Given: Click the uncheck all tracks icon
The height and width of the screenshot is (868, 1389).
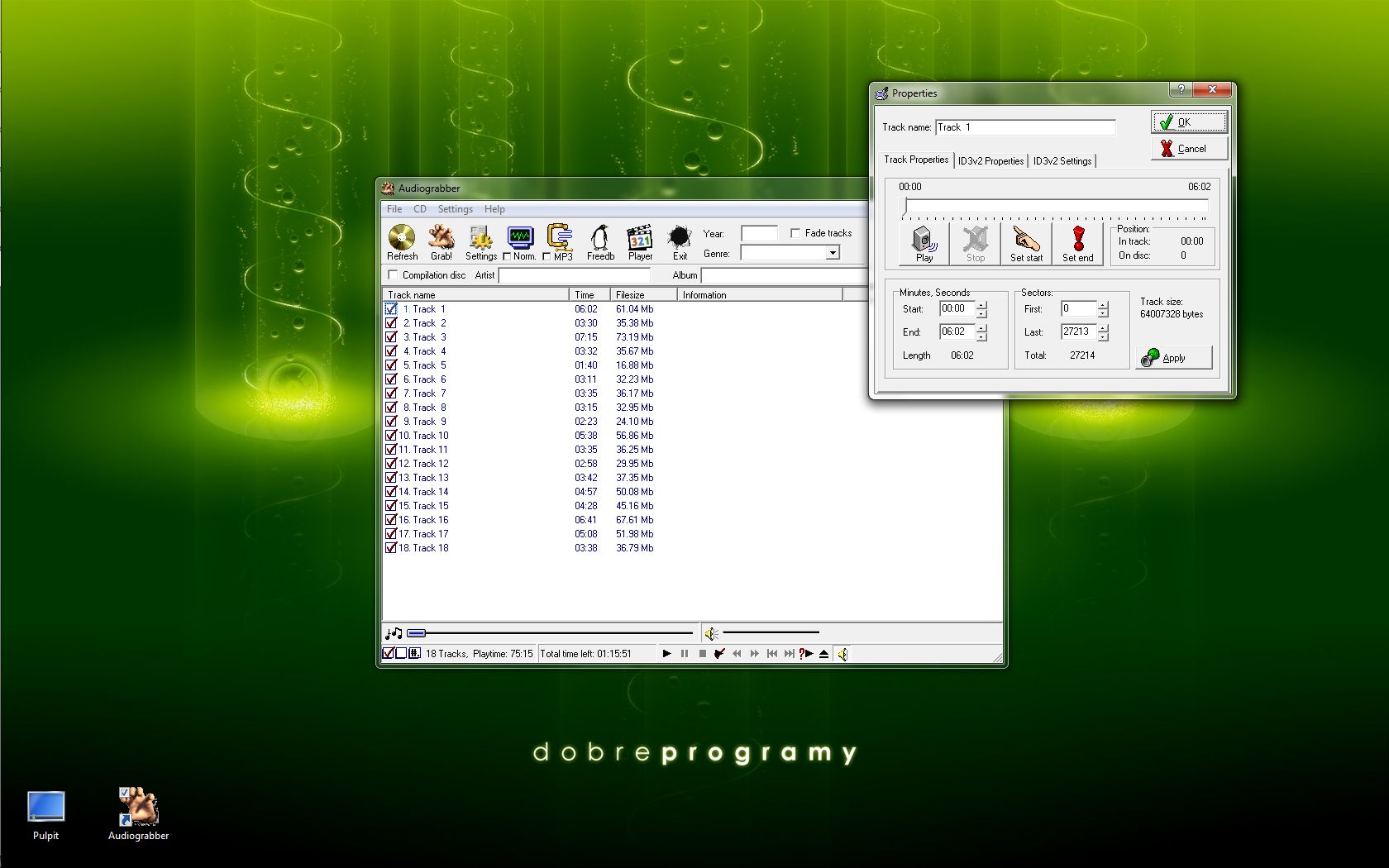Looking at the screenshot, I should click(x=401, y=653).
